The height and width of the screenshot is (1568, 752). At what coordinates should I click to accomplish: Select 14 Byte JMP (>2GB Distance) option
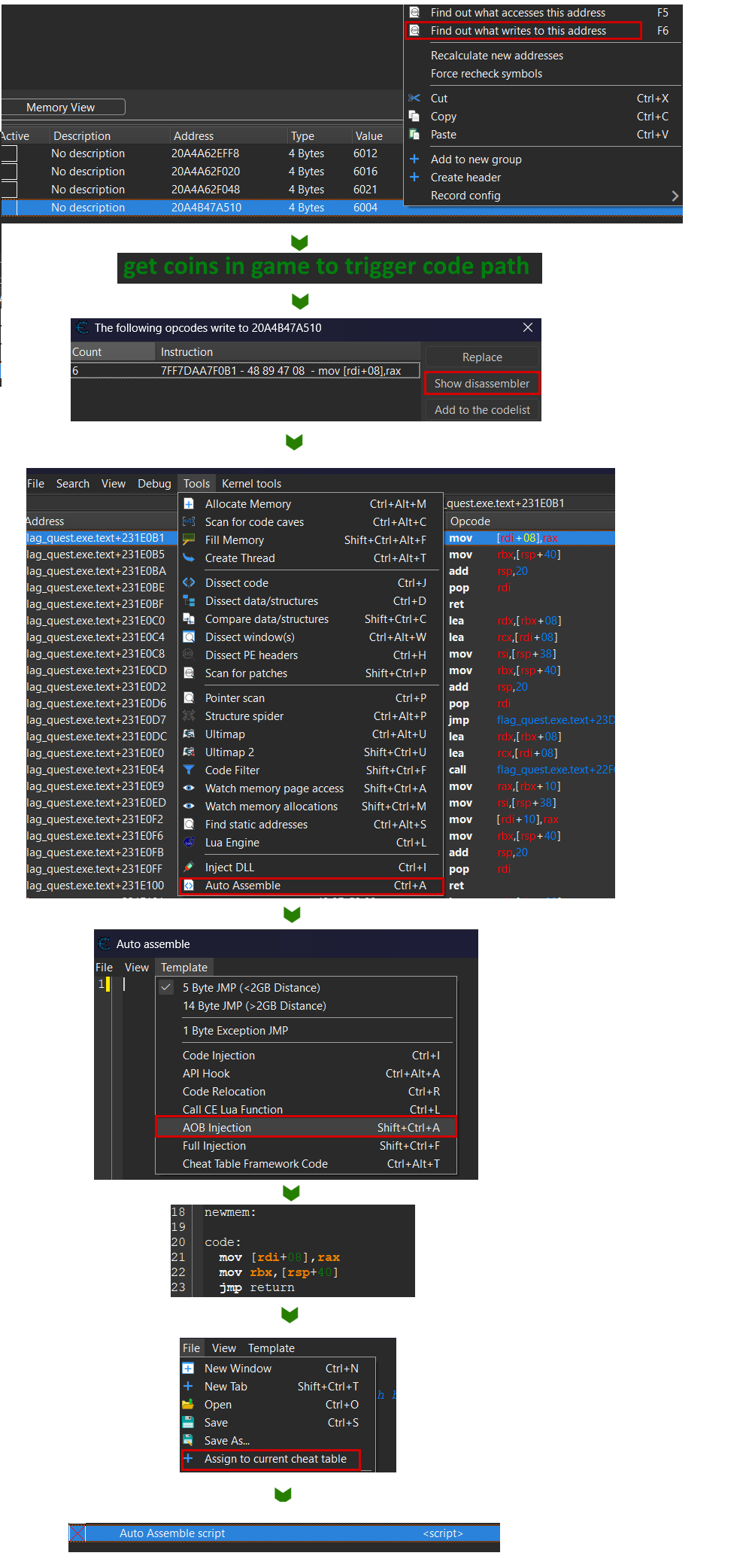(306, 1006)
